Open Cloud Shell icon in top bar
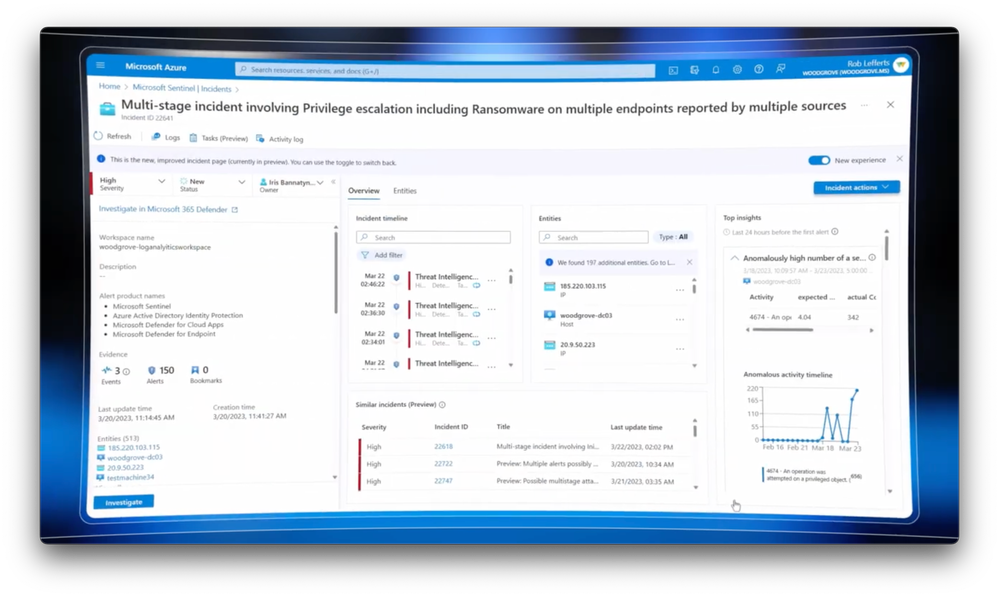 click(673, 70)
